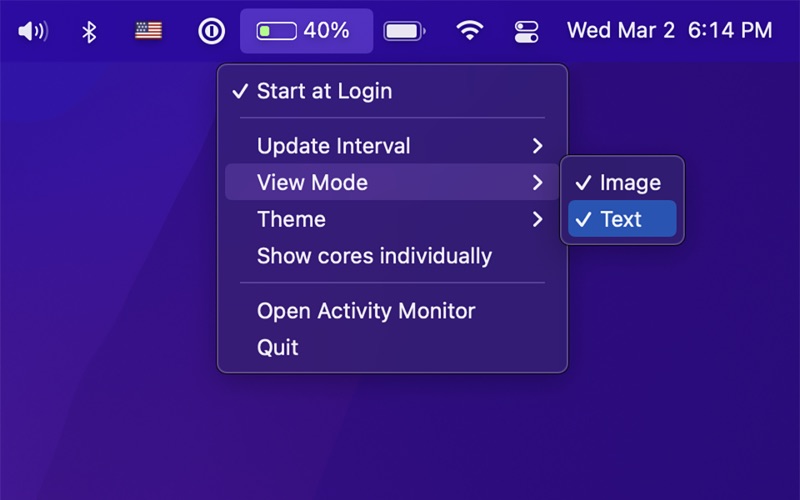Toggle Image view mode checkmark

point(622,183)
